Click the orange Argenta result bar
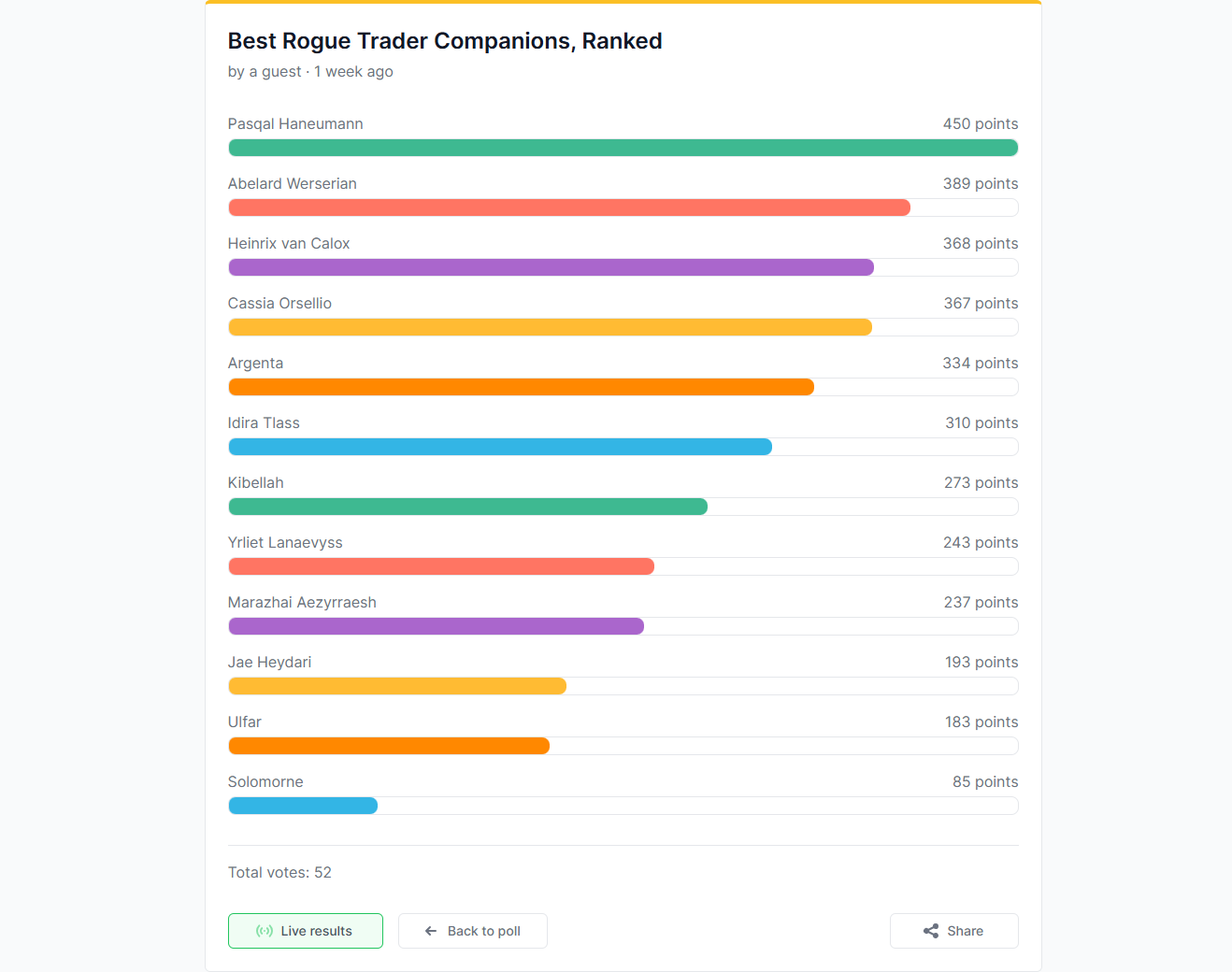 click(521, 387)
